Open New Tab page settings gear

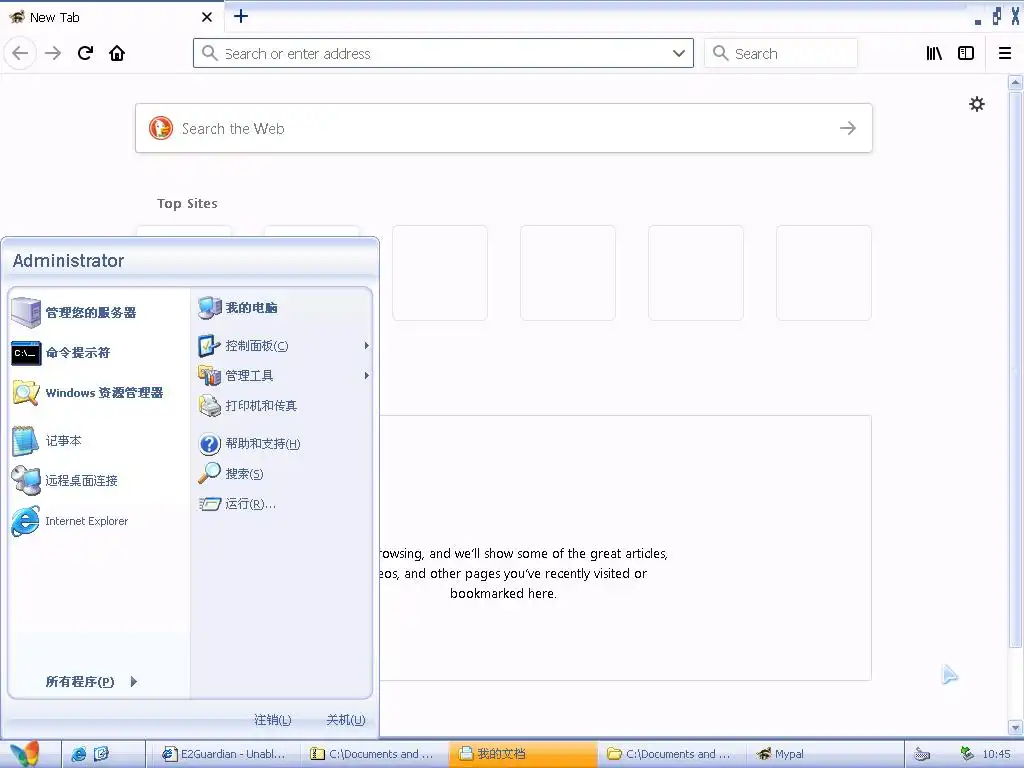point(976,104)
